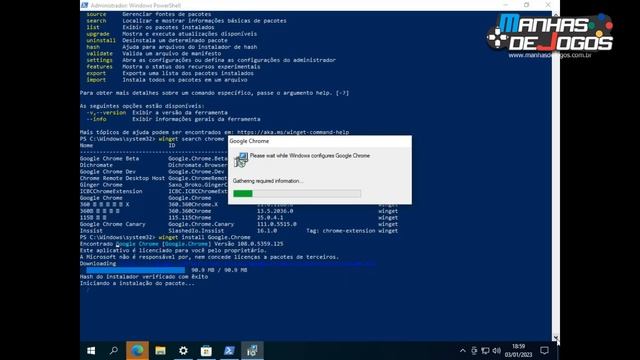
Task: Click the Google Chrome dialog title bar
Action: click(320, 141)
